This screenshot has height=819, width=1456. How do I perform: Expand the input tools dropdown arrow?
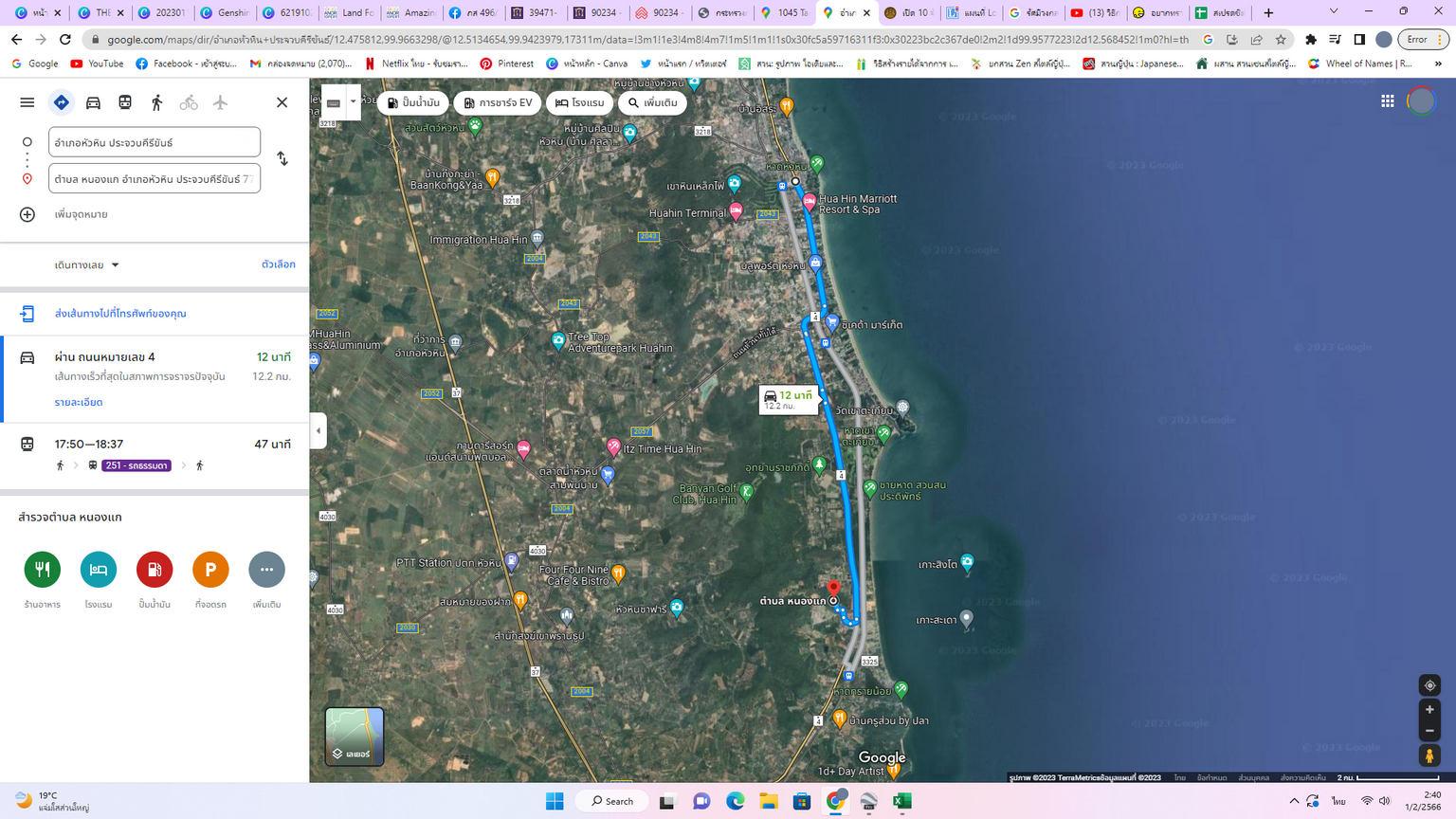pos(353,102)
